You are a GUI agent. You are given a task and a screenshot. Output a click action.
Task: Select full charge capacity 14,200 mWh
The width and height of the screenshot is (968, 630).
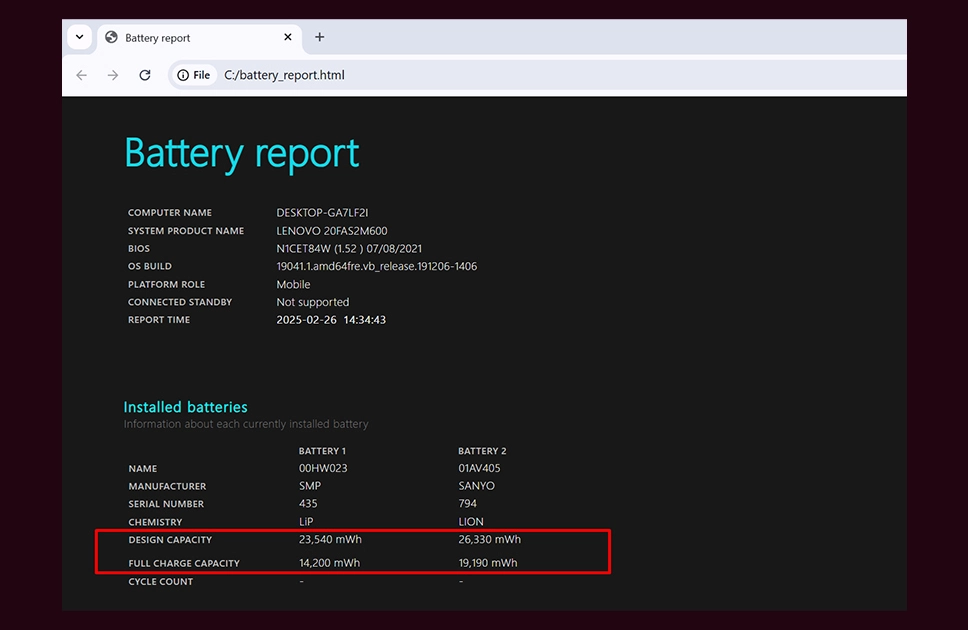tap(330, 563)
